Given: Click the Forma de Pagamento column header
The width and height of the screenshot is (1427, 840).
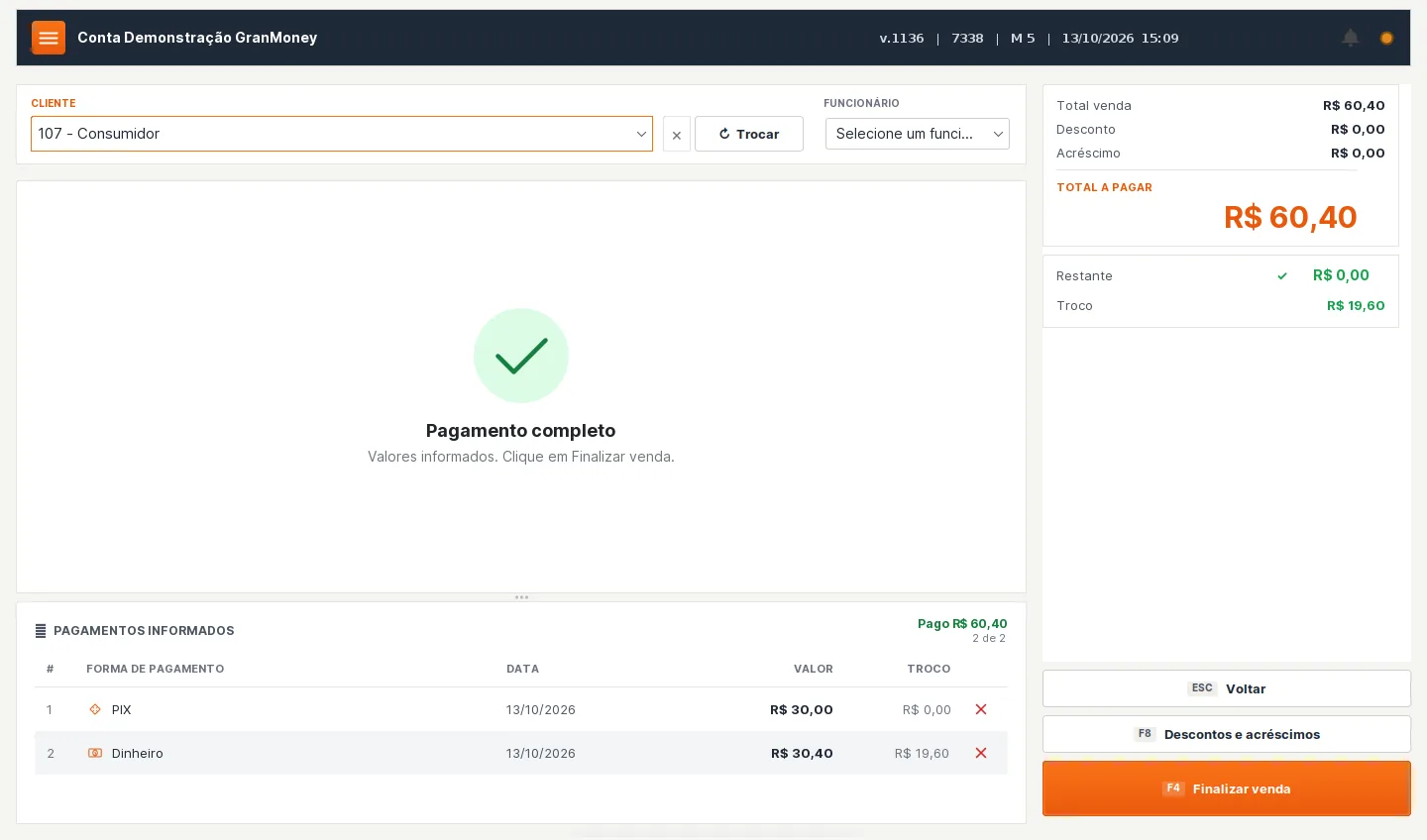Looking at the screenshot, I should (156, 669).
